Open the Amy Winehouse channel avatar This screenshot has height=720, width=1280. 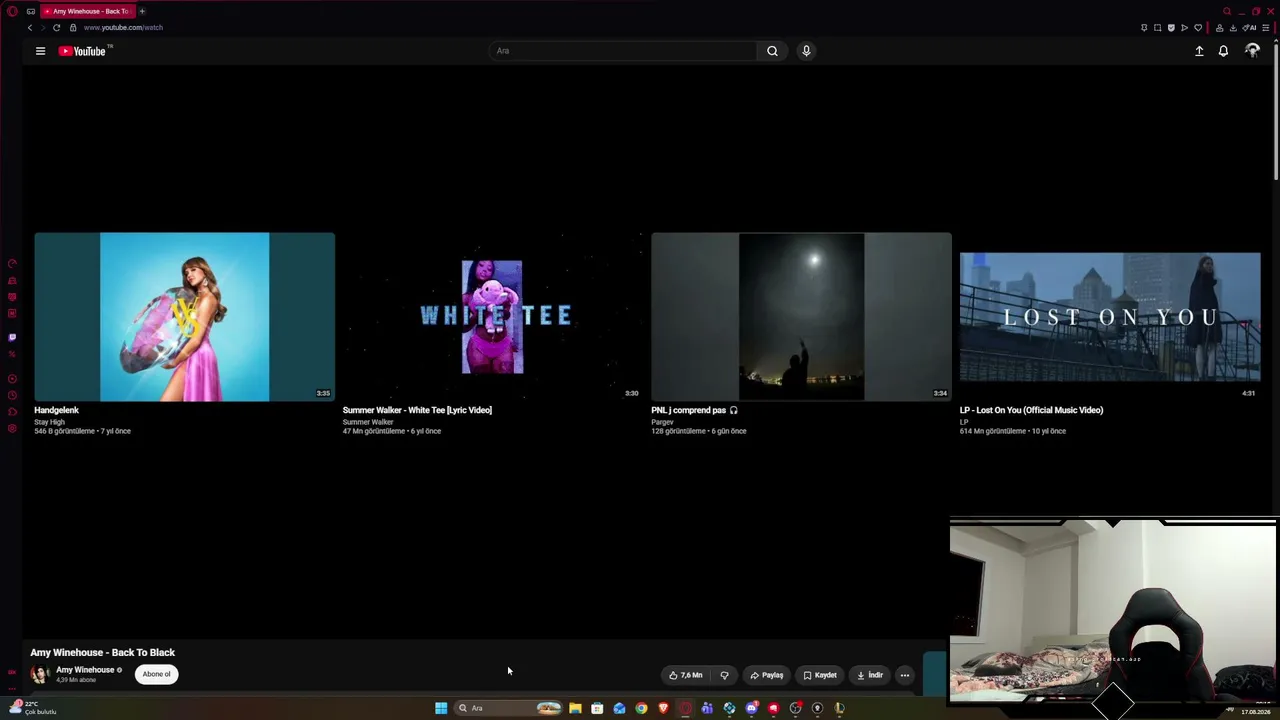(40, 674)
